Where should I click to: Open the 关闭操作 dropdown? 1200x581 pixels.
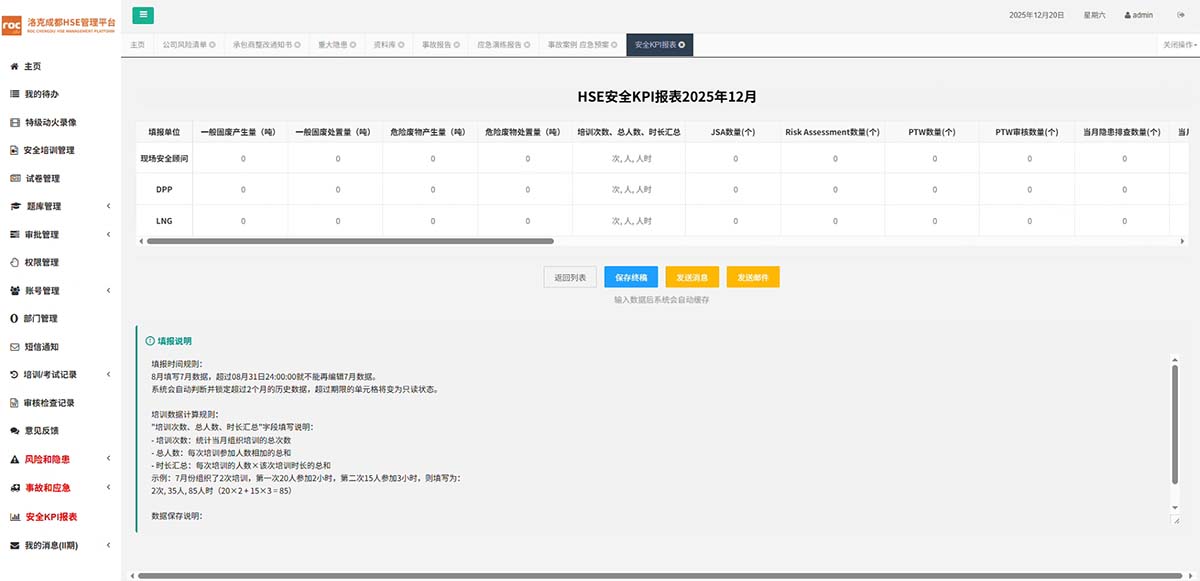click(1179, 45)
